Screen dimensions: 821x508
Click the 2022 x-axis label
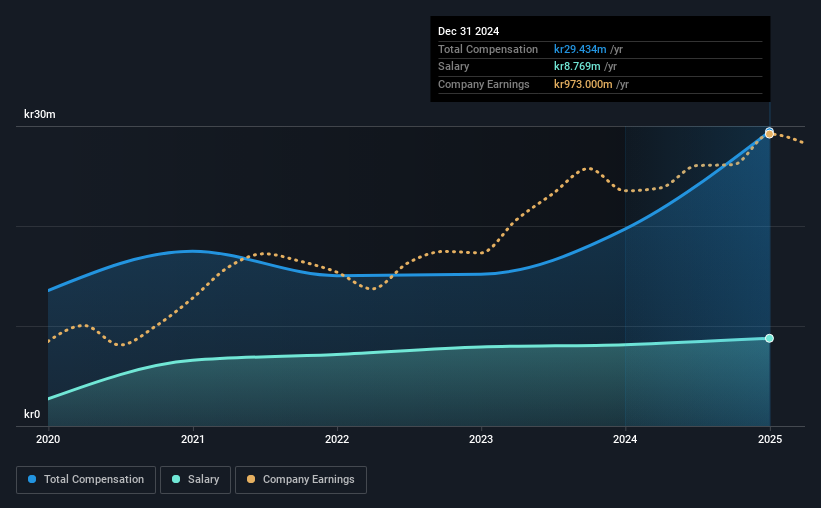337,439
